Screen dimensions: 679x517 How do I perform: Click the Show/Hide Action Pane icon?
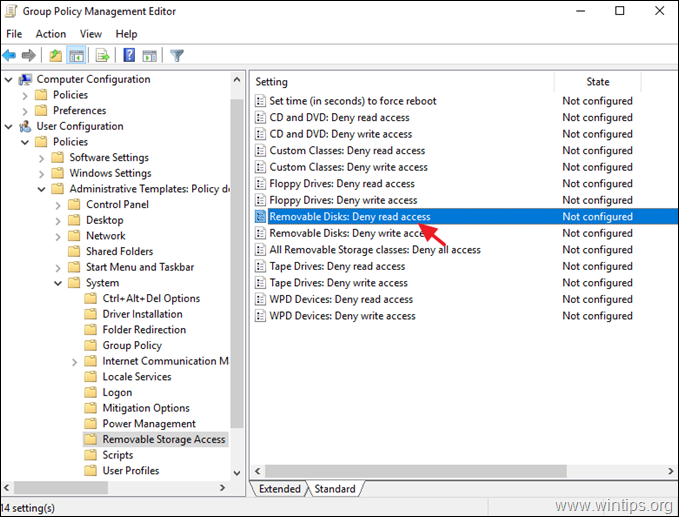point(150,55)
